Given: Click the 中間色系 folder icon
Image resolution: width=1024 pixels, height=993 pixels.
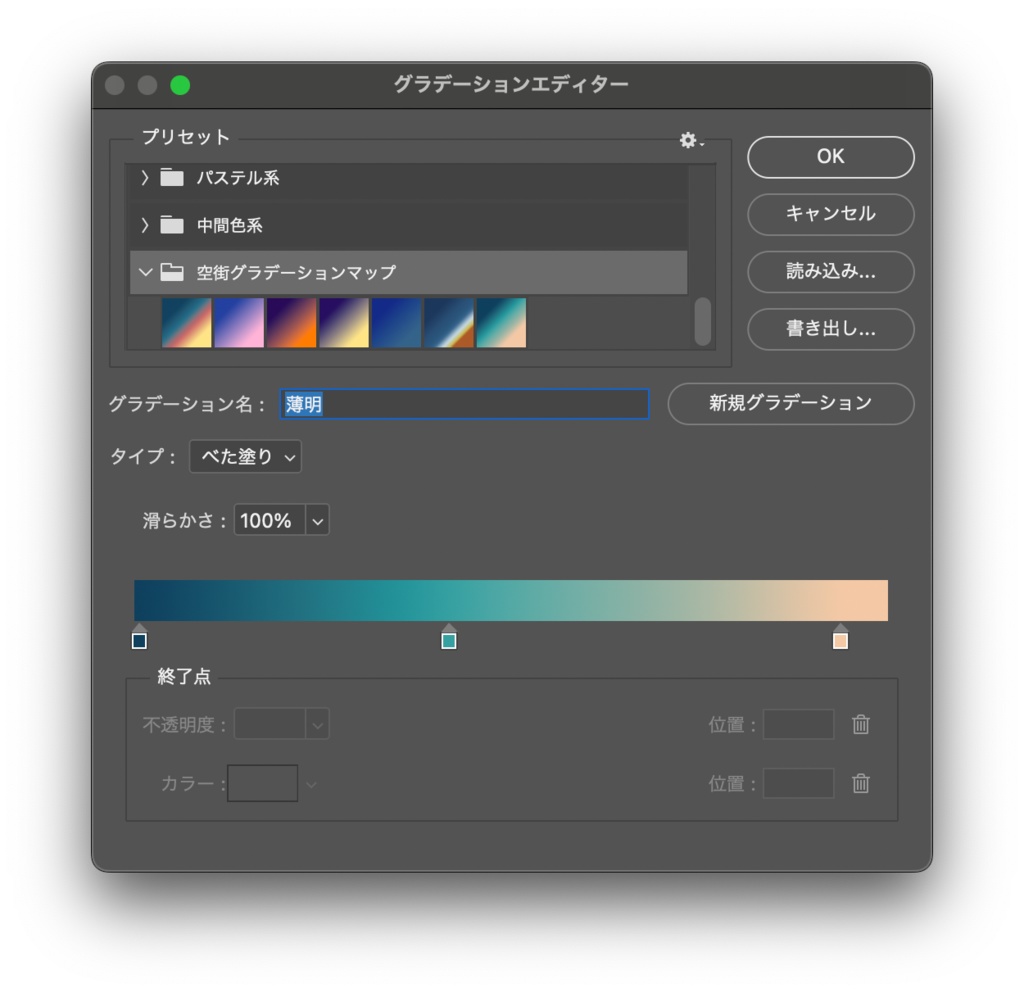Looking at the screenshot, I should click(172, 225).
